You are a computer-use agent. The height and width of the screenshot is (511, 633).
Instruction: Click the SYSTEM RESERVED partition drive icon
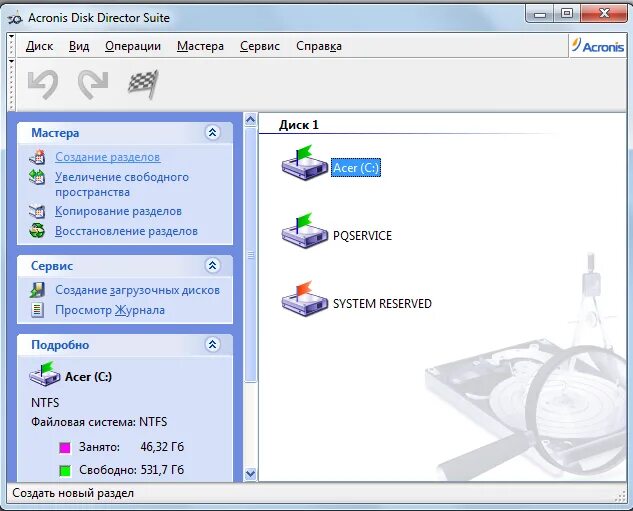pyautogui.click(x=305, y=299)
